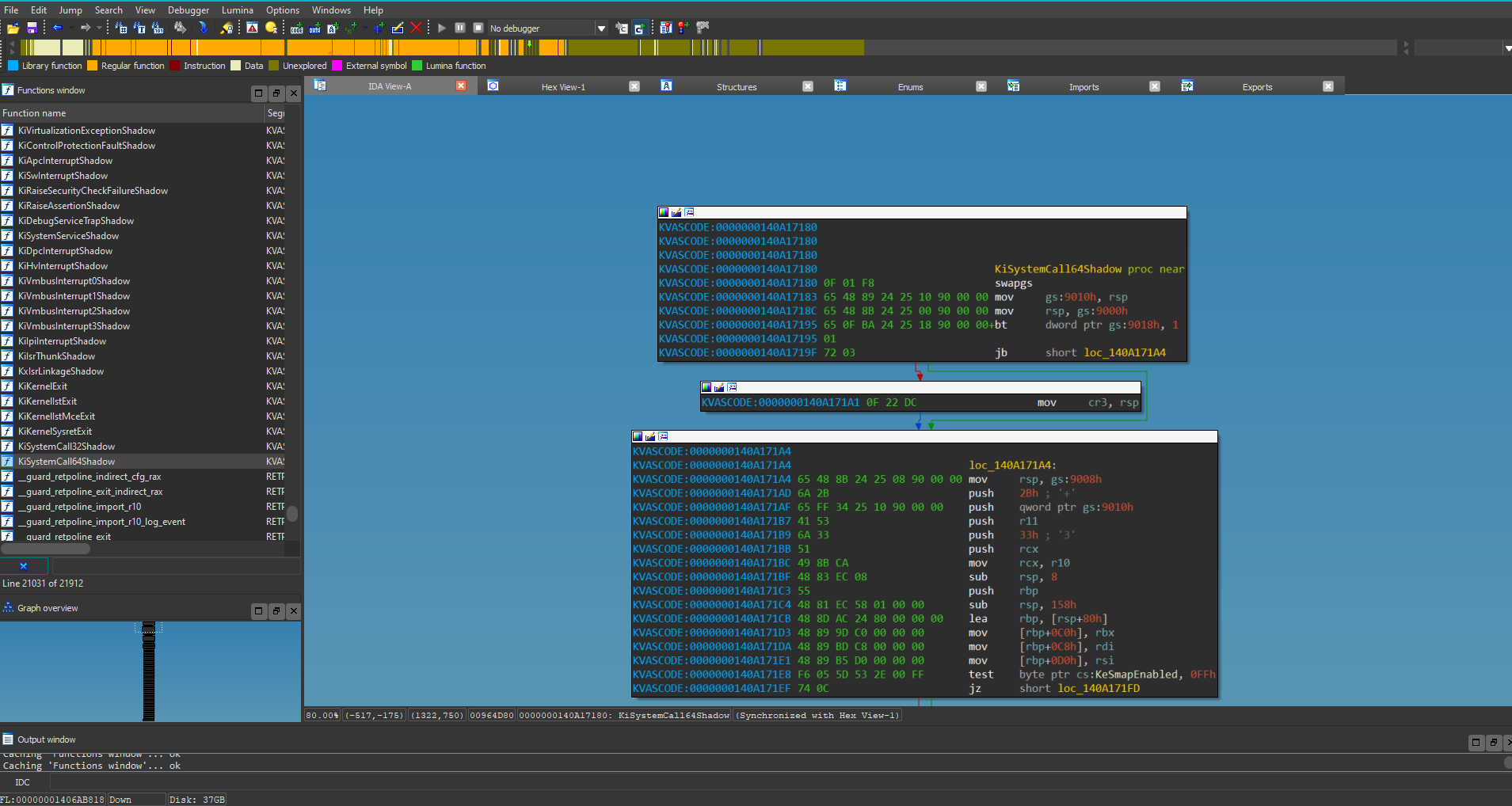Screen dimensions: 1512x806
Task: Click the red X delete toolbar icon
Action: tap(416, 28)
